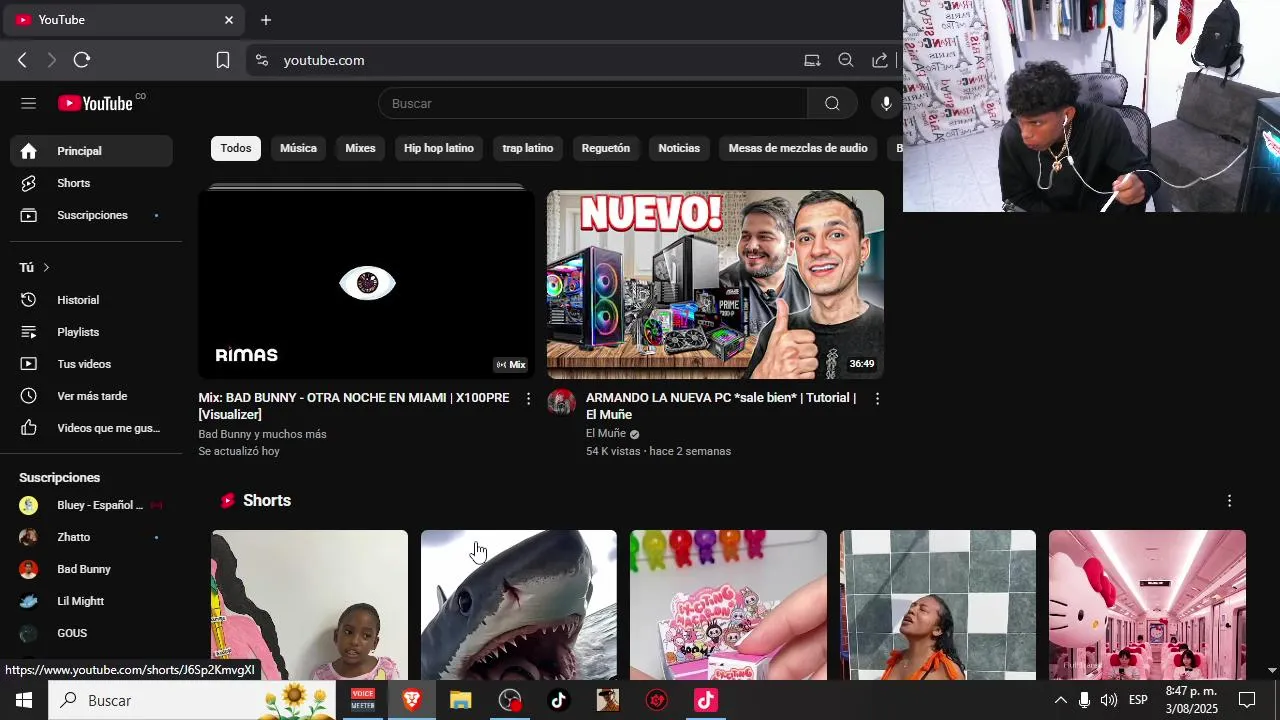Open Suscripciones in the sidebar

tap(91, 215)
